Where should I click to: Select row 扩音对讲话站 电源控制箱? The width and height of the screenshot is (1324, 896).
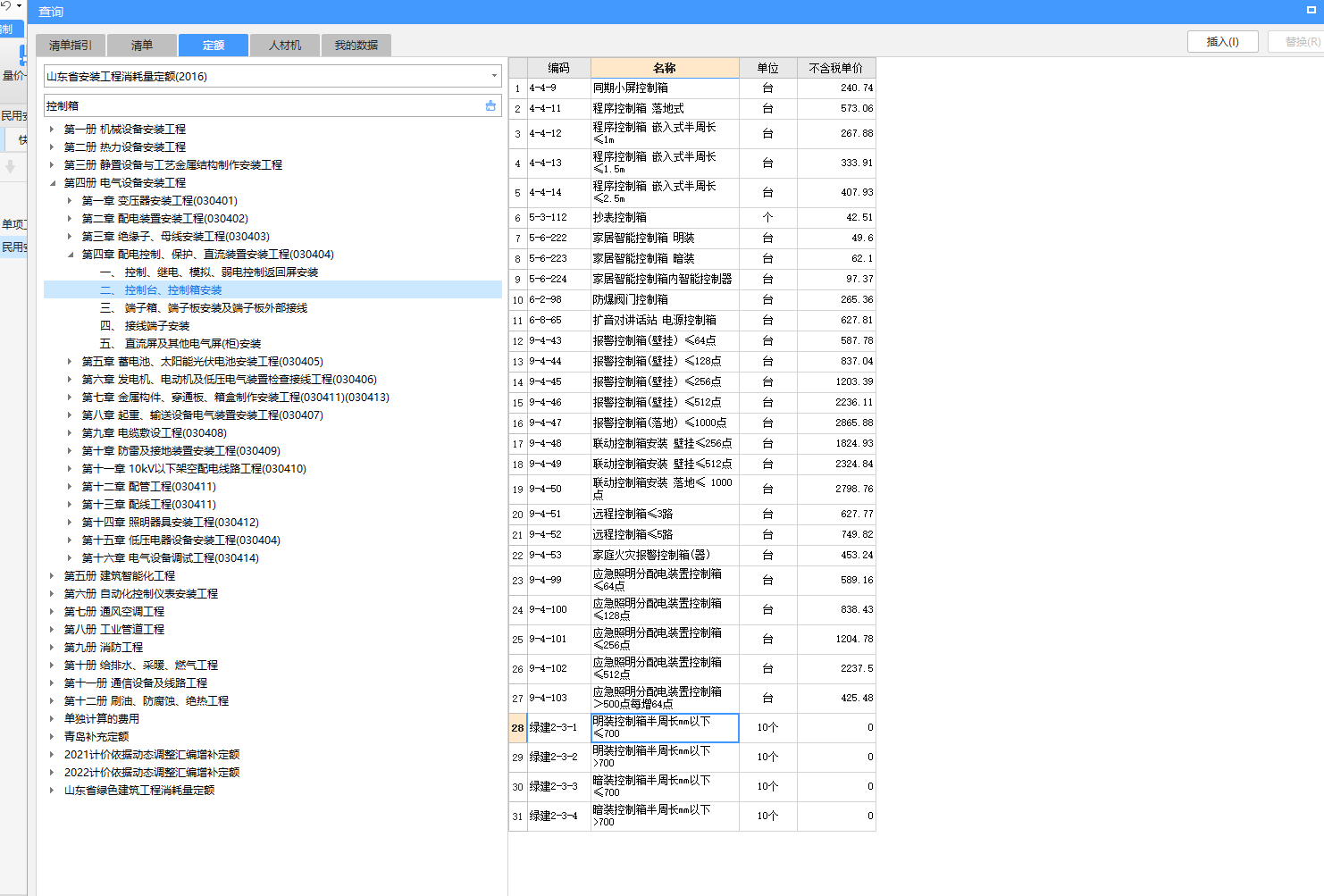click(665, 320)
